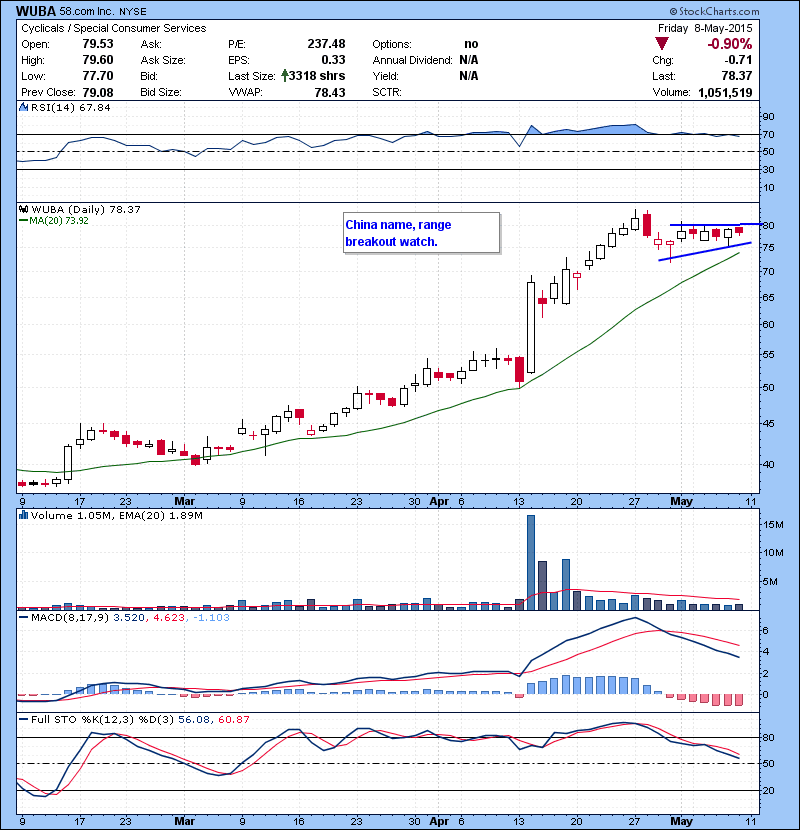
Task: Click the large white candlestick after April 13
Action: coord(531,327)
